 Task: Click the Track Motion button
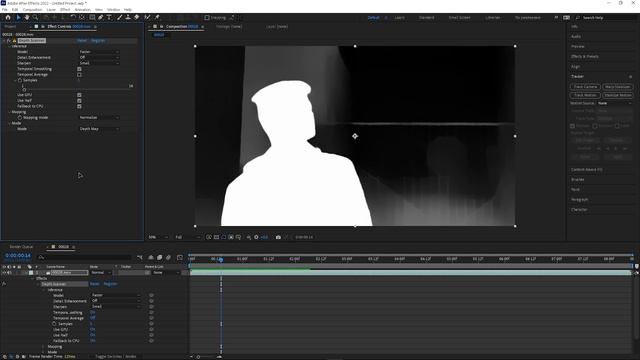[585, 95]
